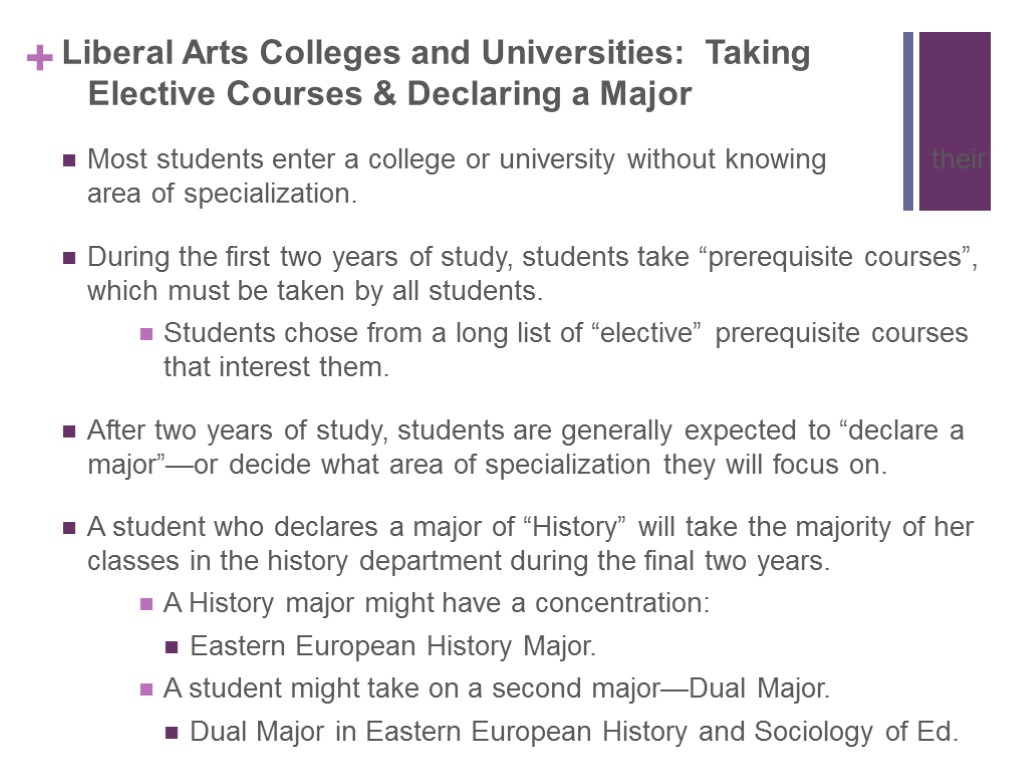
Task: Click the bullet before "After two years of study"
Action: click(69, 432)
